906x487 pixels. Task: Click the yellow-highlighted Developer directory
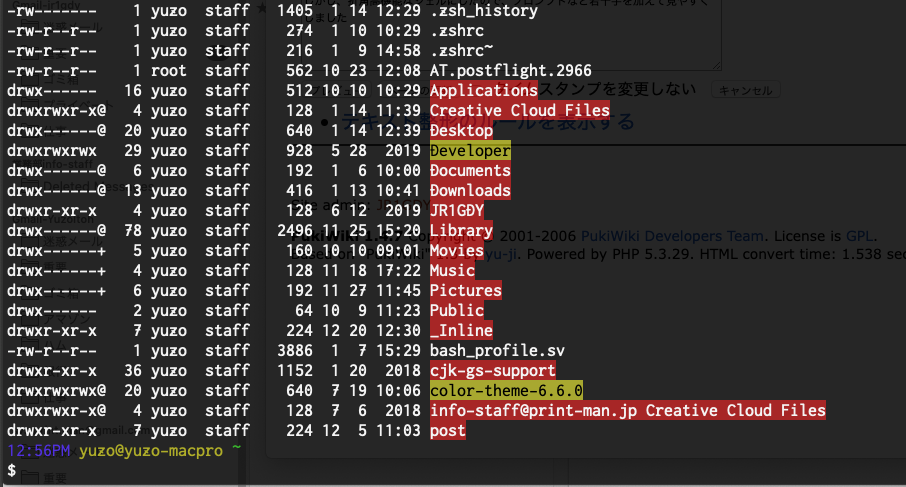tap(470, 151)
